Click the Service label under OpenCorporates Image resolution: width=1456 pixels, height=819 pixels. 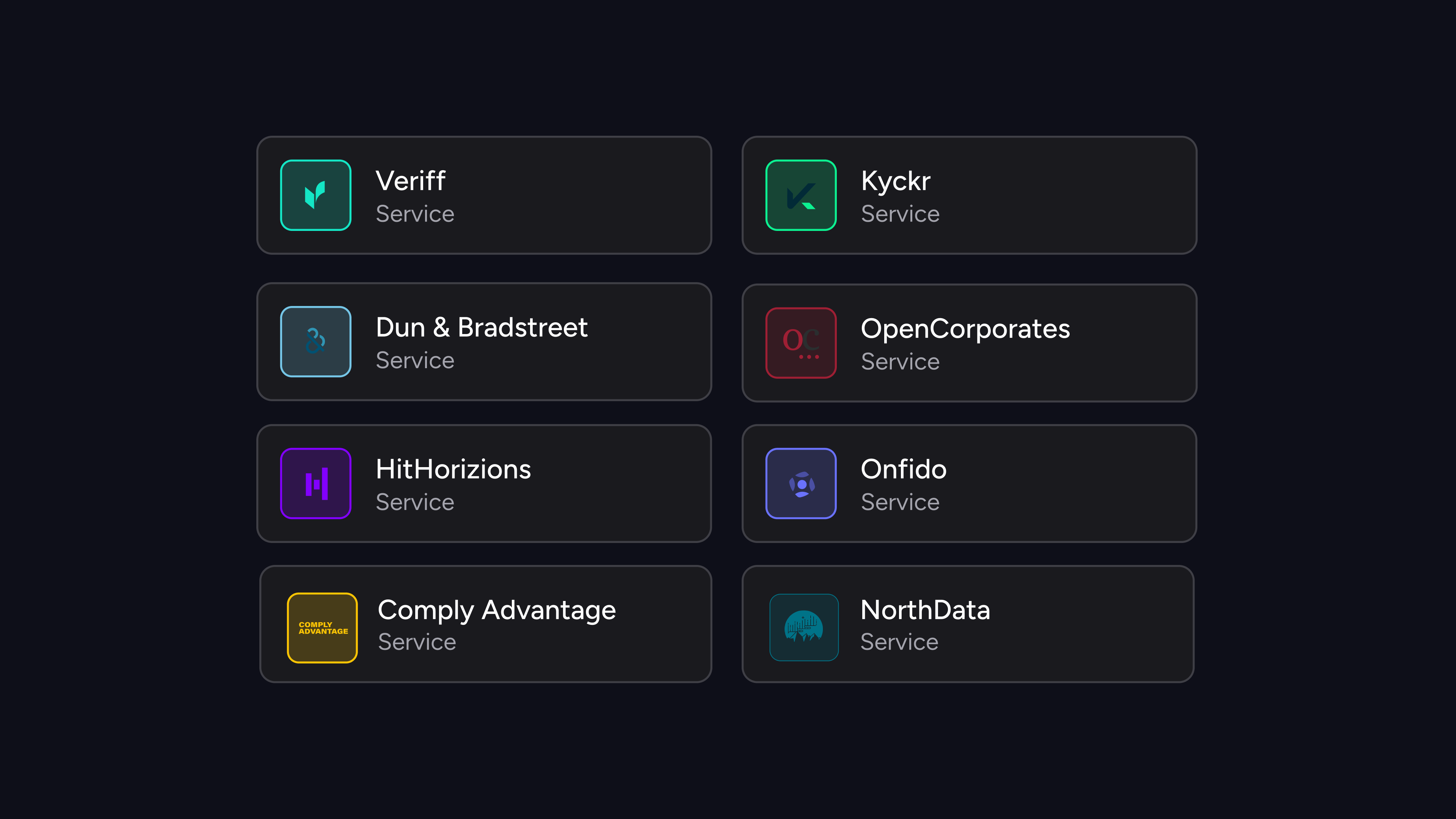pos(901,361)
